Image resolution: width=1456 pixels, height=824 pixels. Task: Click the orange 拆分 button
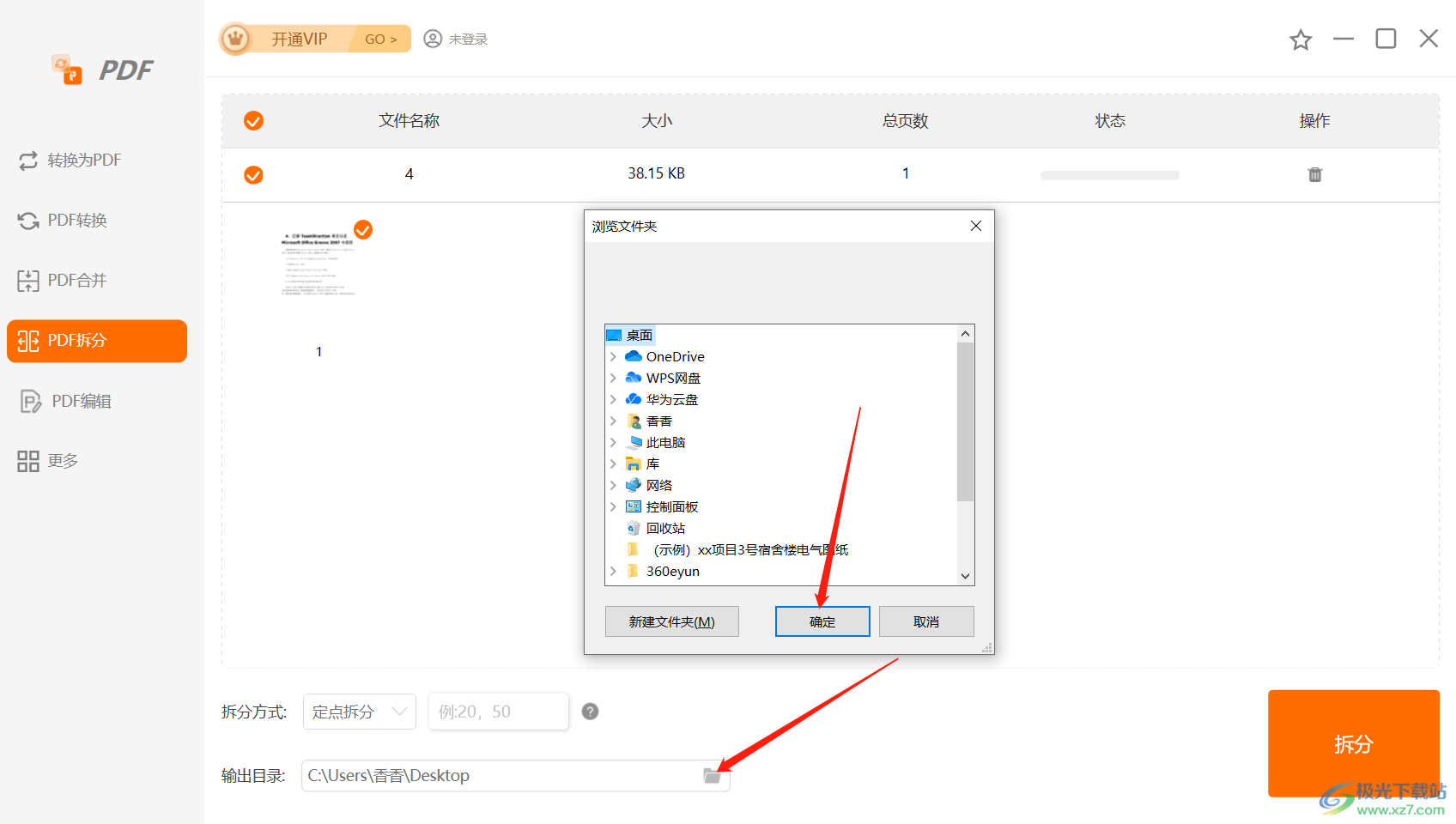pos(1354,743)
